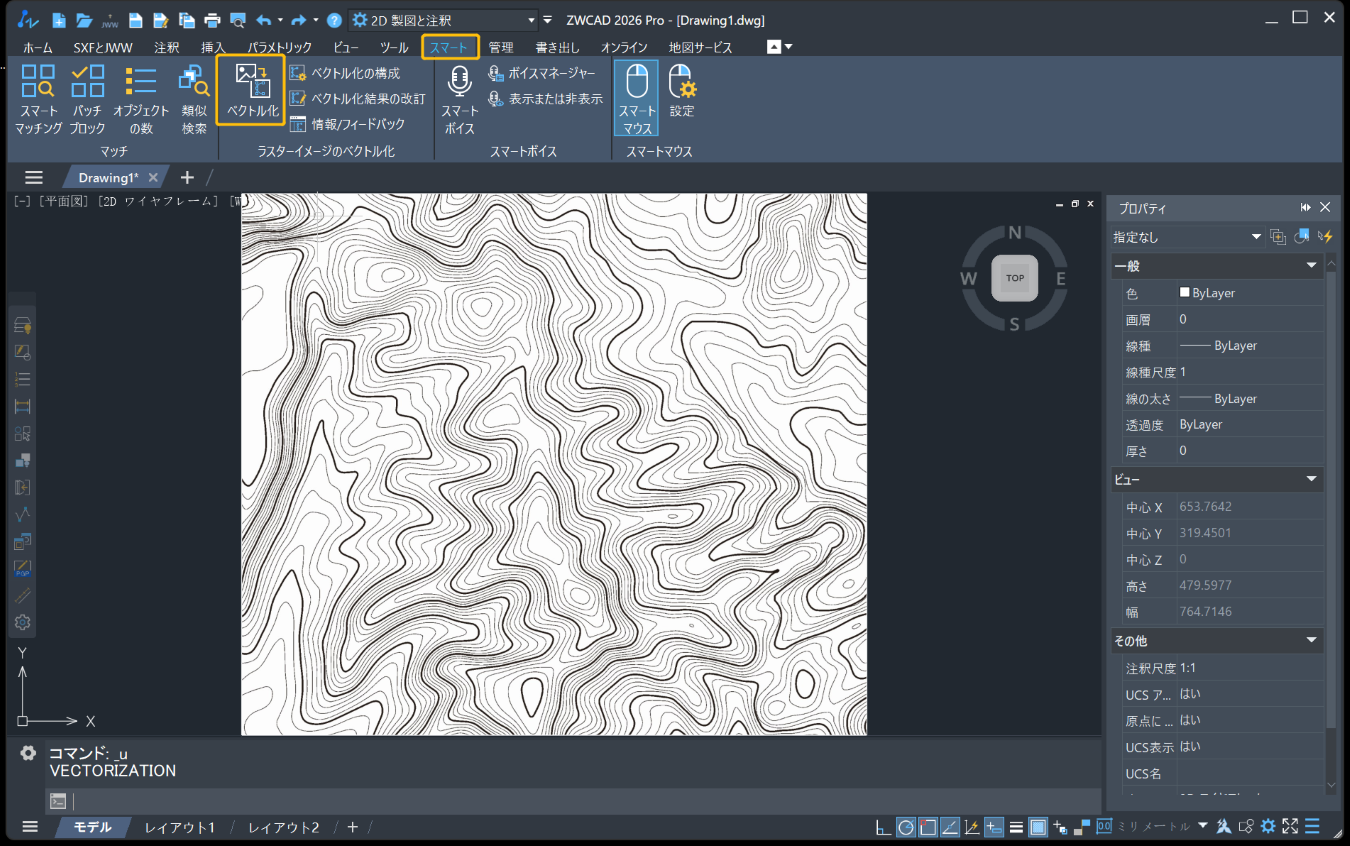The image size is (1350, 846).
Task: Add a new drawing tab with the plus button
Action: 187,177
